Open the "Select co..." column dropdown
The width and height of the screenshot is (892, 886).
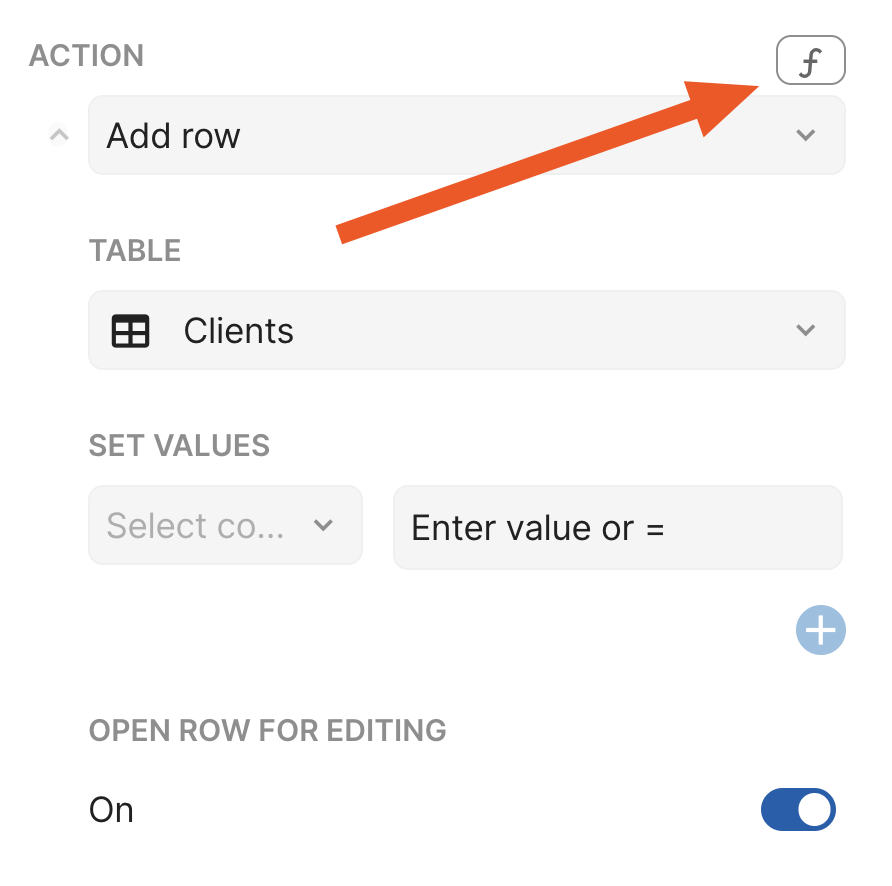pyautogui.click(x=225, y=525)
